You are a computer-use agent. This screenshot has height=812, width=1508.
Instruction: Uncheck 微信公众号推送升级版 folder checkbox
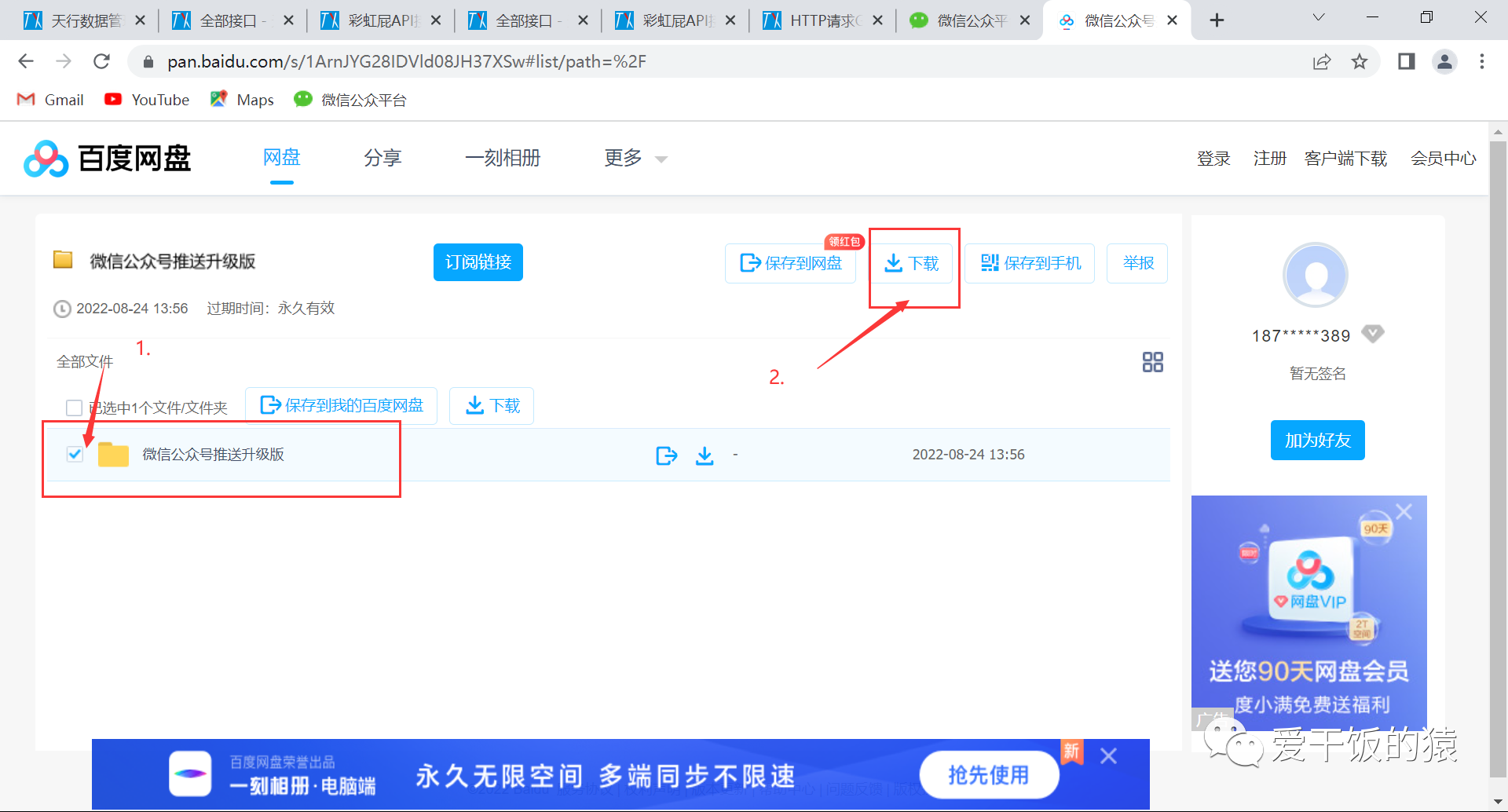75,454
